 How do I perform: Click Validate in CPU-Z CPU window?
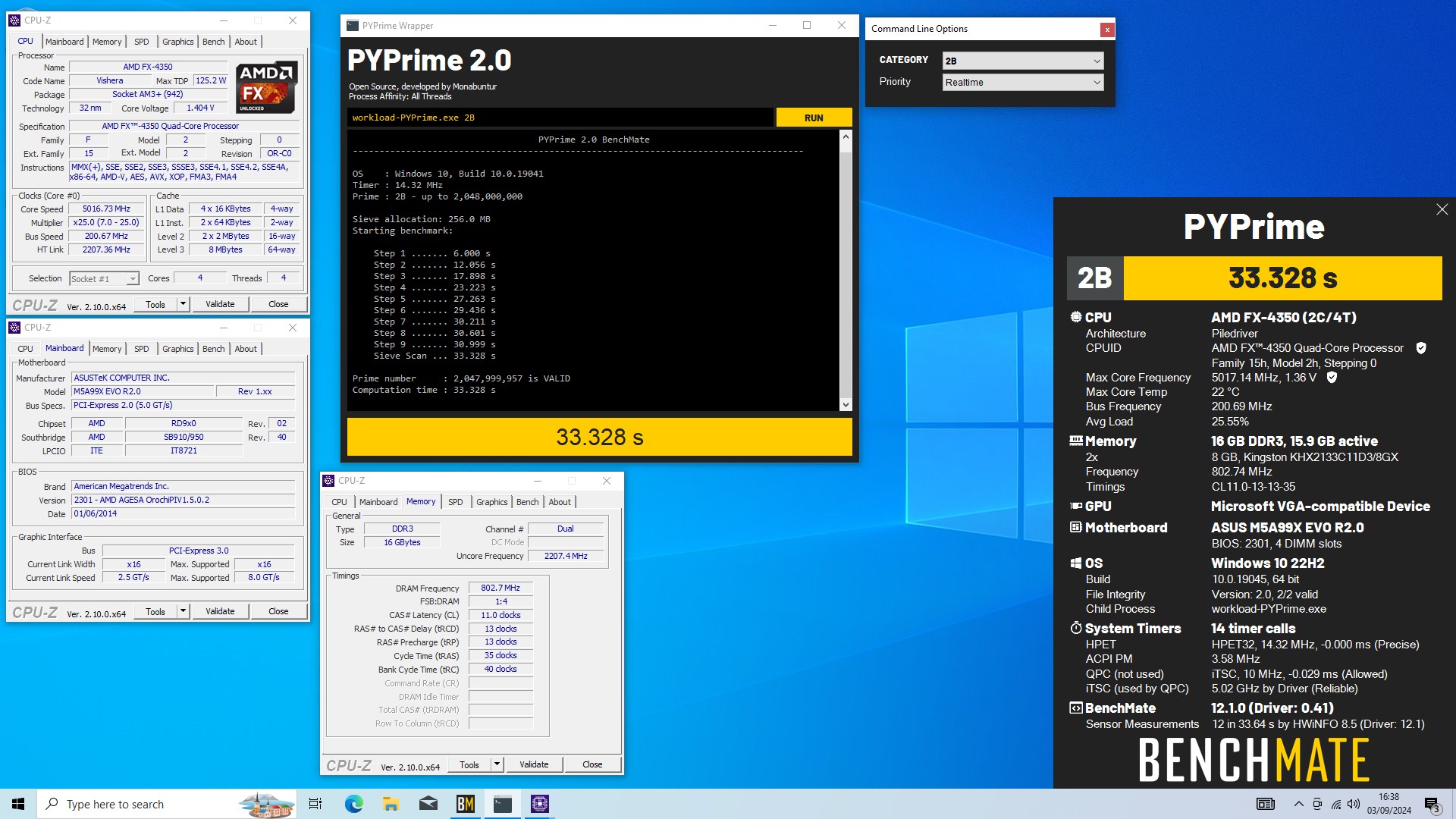220,304
